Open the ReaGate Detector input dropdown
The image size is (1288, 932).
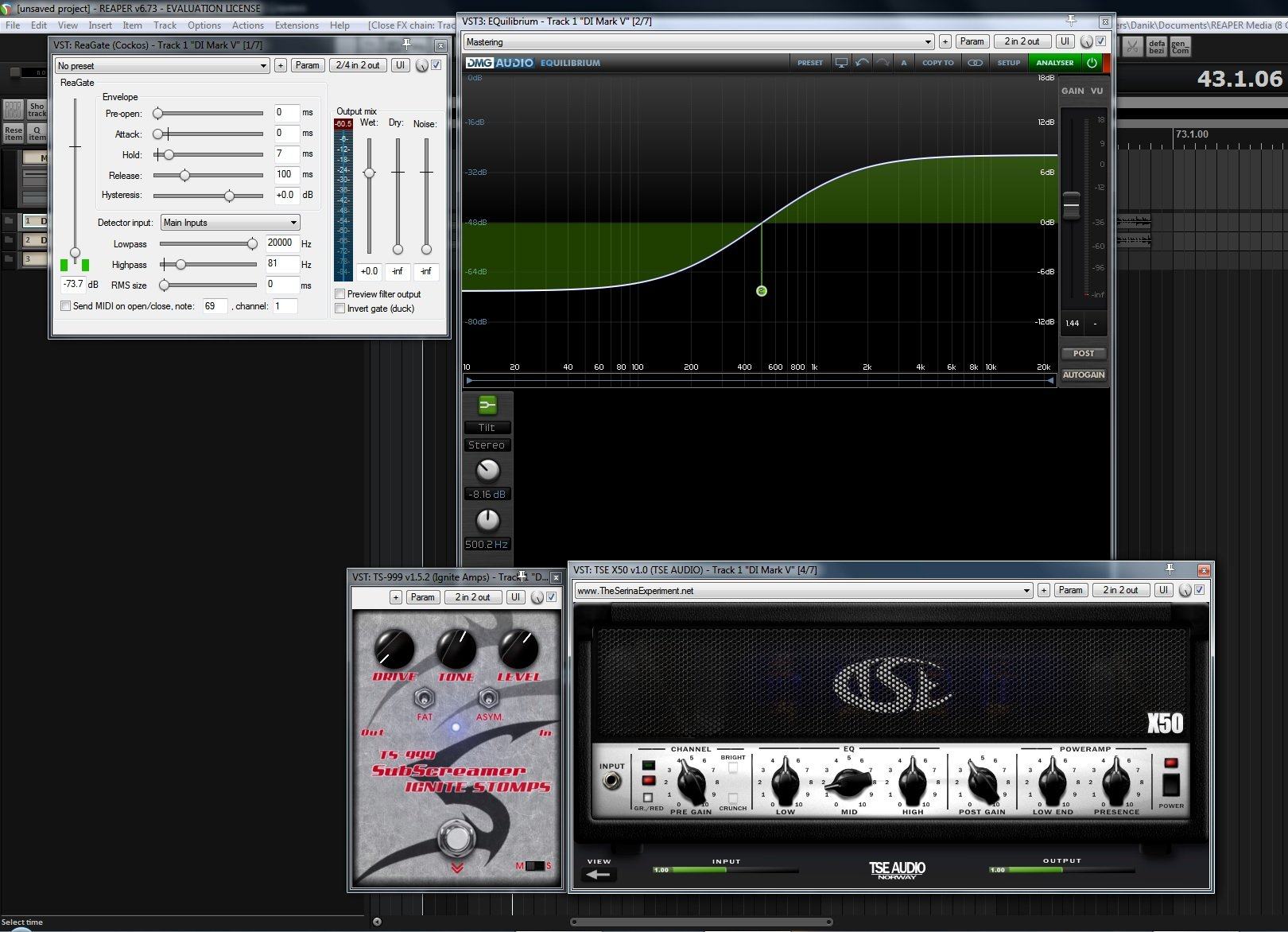coord(230,223)
